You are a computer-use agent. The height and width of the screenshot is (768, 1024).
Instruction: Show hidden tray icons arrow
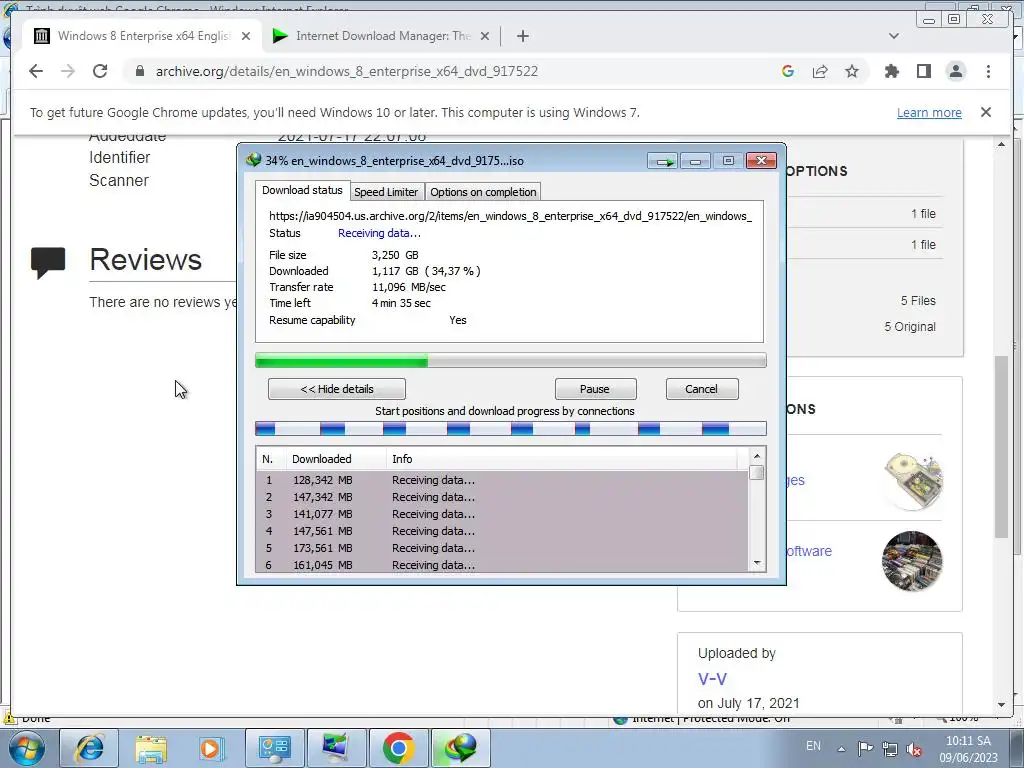click(x=841, y=749)
